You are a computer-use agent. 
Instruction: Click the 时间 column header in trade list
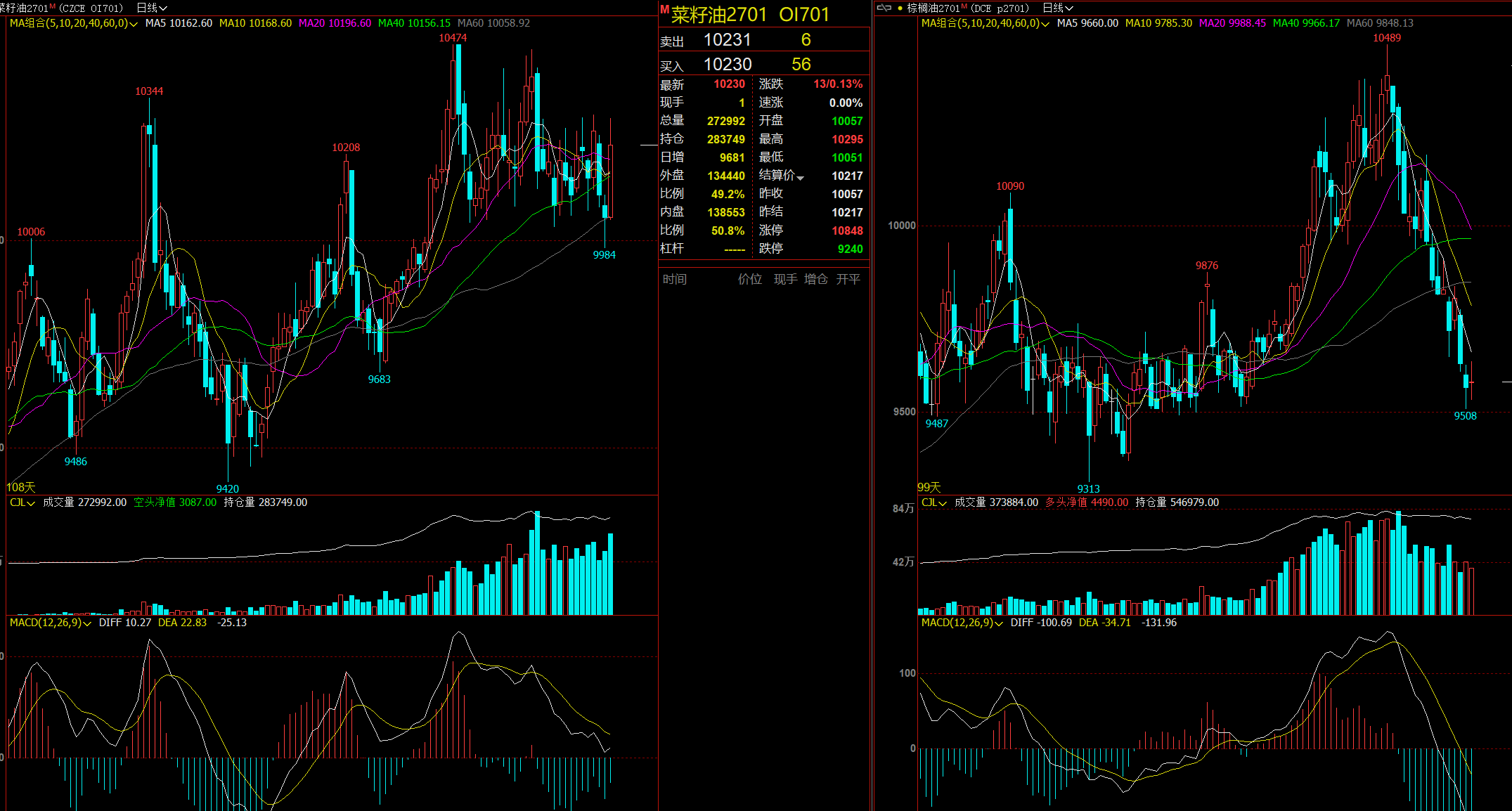[675, 279]
